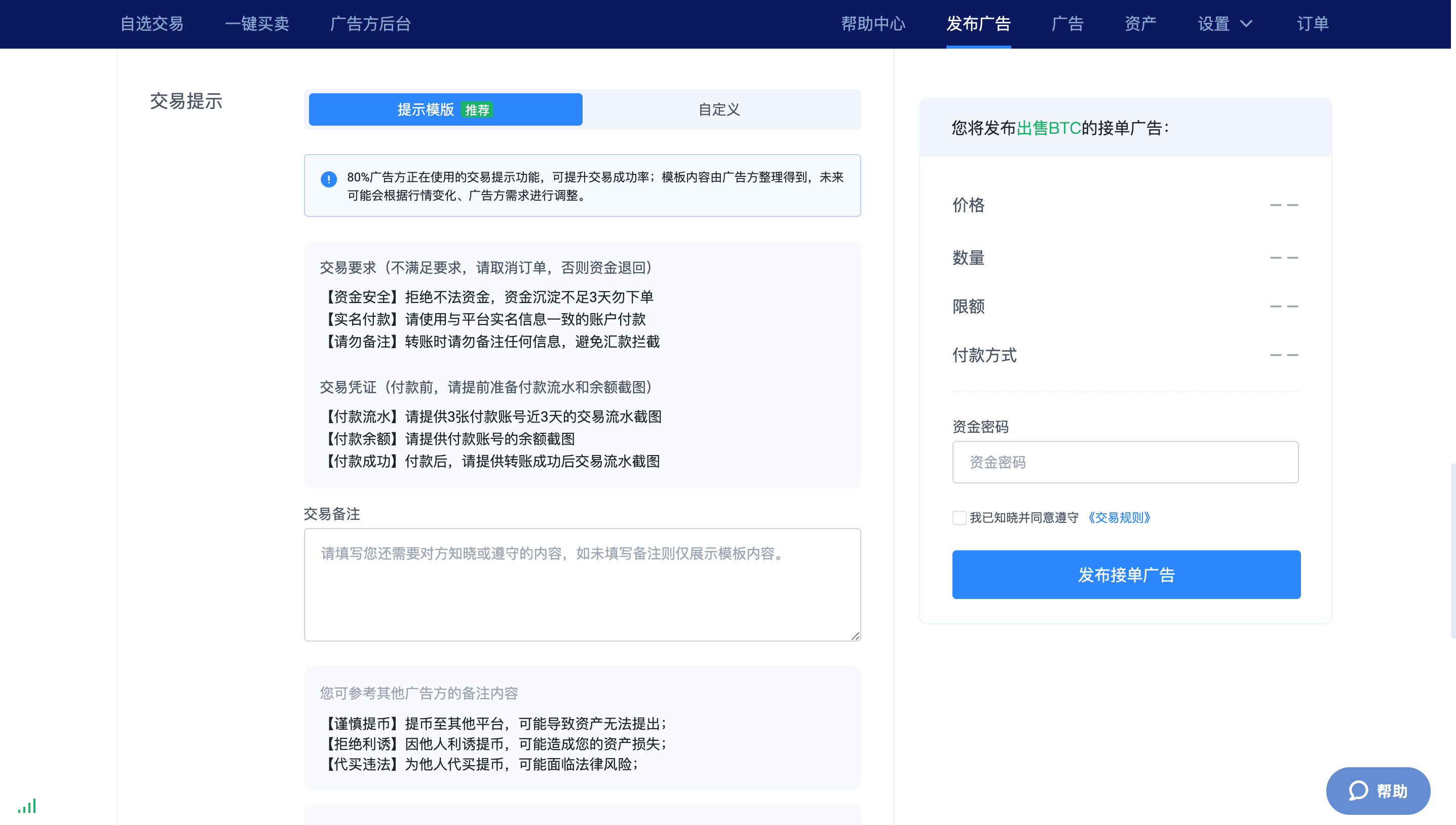Viewport: 1456px width, 825px height.
Task: Click the 价格 row in the summary panel
Action: [x=1125, y=205]
